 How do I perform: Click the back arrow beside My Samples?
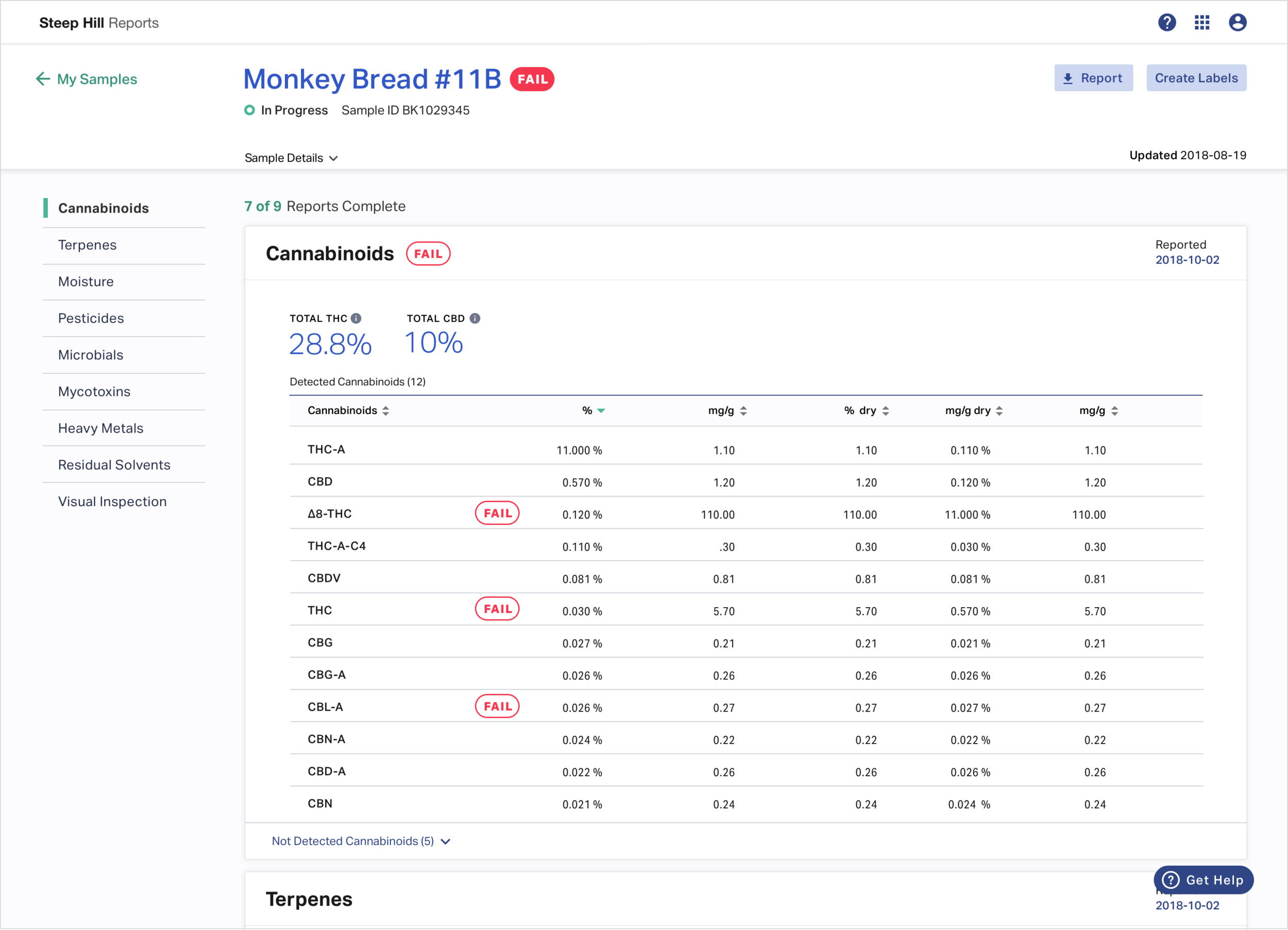point(43,79)
